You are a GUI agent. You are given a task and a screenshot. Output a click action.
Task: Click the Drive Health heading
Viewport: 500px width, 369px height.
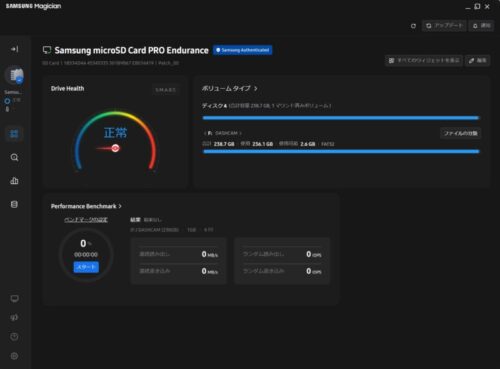click(67, 89)
